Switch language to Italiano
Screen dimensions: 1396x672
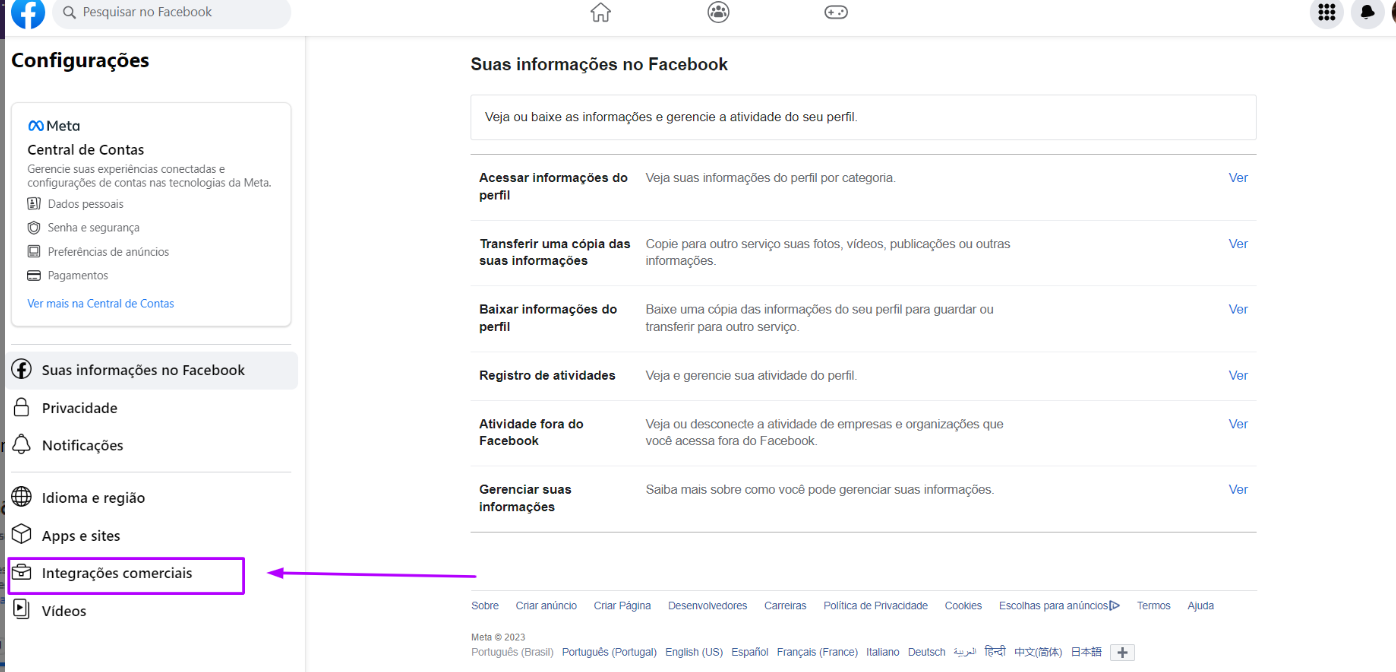pos(883,652)
